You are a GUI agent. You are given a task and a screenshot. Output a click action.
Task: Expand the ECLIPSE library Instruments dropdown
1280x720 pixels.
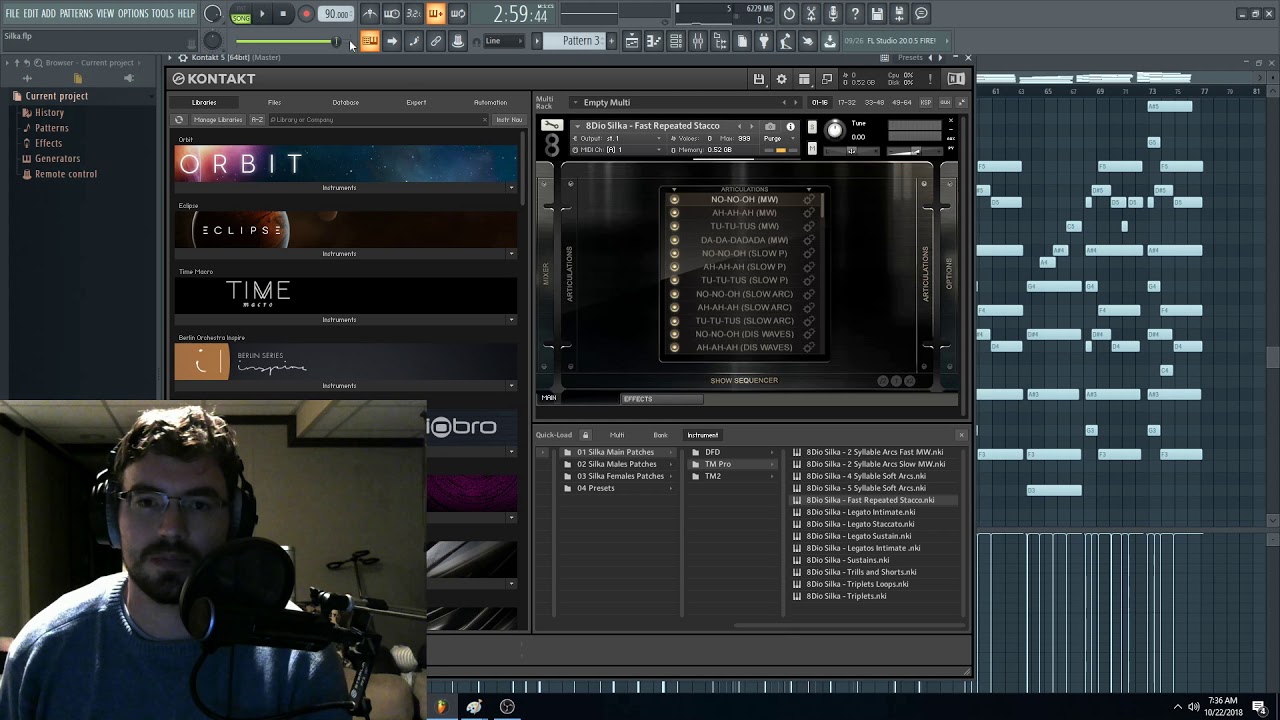coord(511,254)
